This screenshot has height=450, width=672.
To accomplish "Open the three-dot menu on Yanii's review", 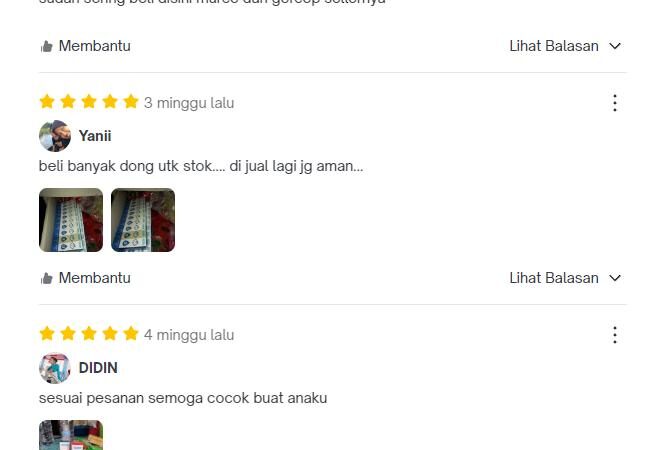I will click(x=615, y=103).
